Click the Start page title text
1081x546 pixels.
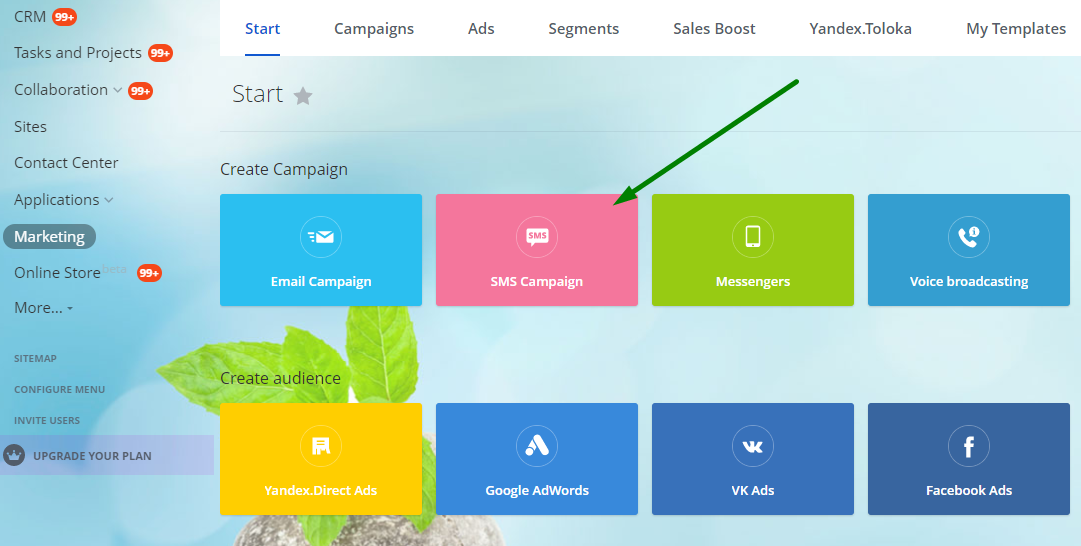coord(258,94)
